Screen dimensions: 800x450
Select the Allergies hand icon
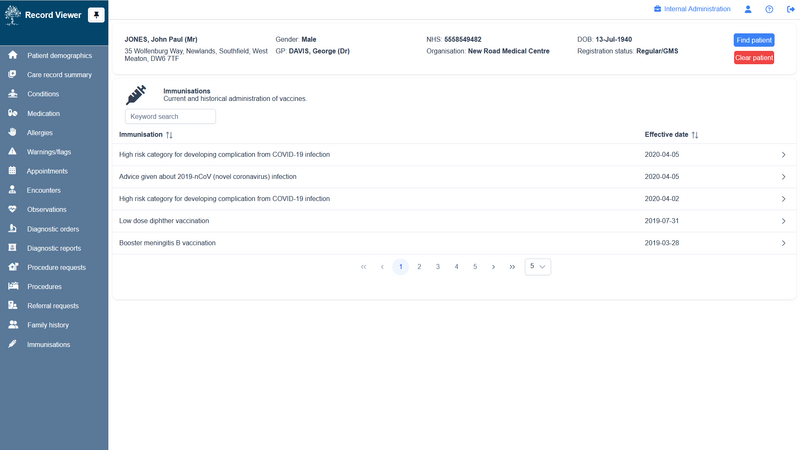tap(13, 132)
